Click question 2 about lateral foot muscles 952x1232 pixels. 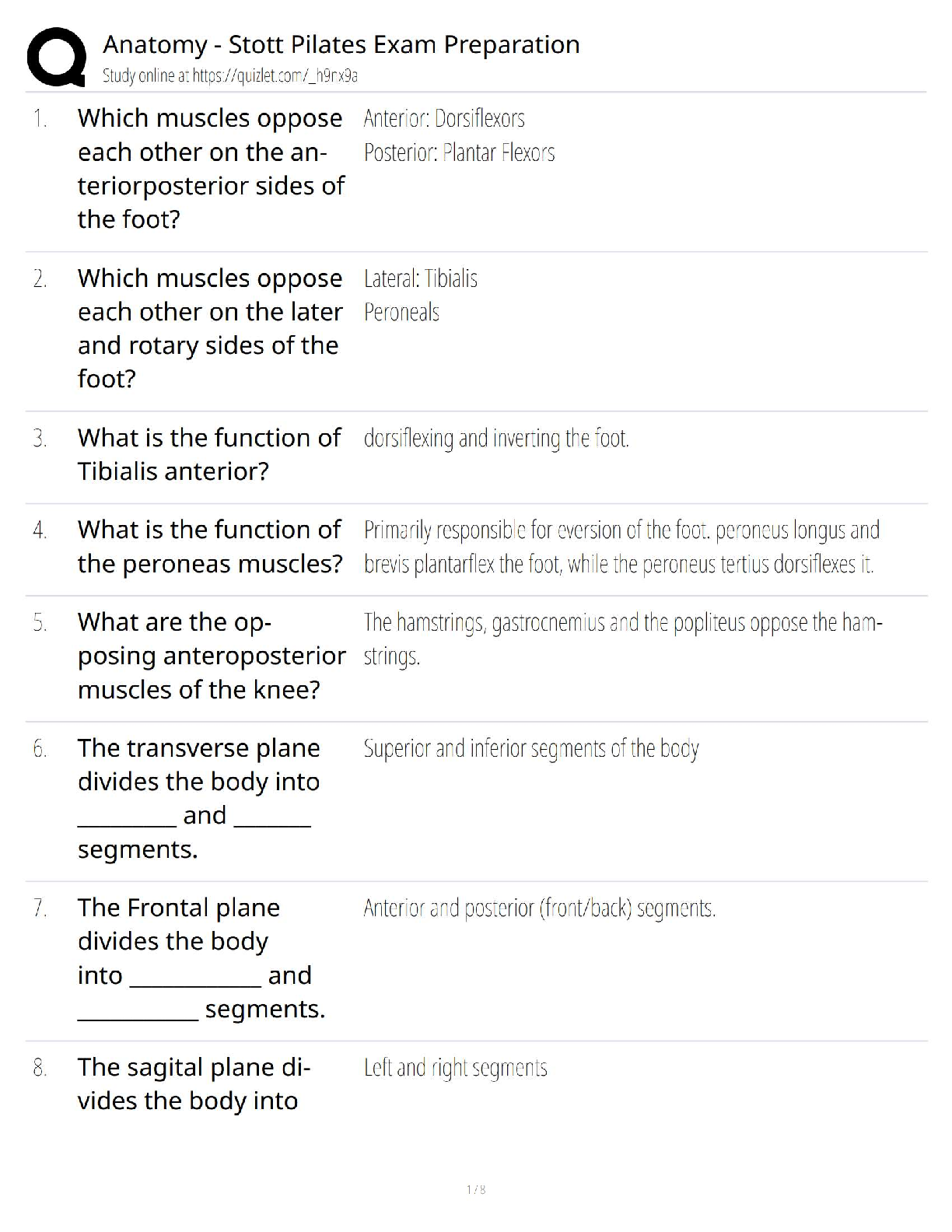click(x=210, y=328)
